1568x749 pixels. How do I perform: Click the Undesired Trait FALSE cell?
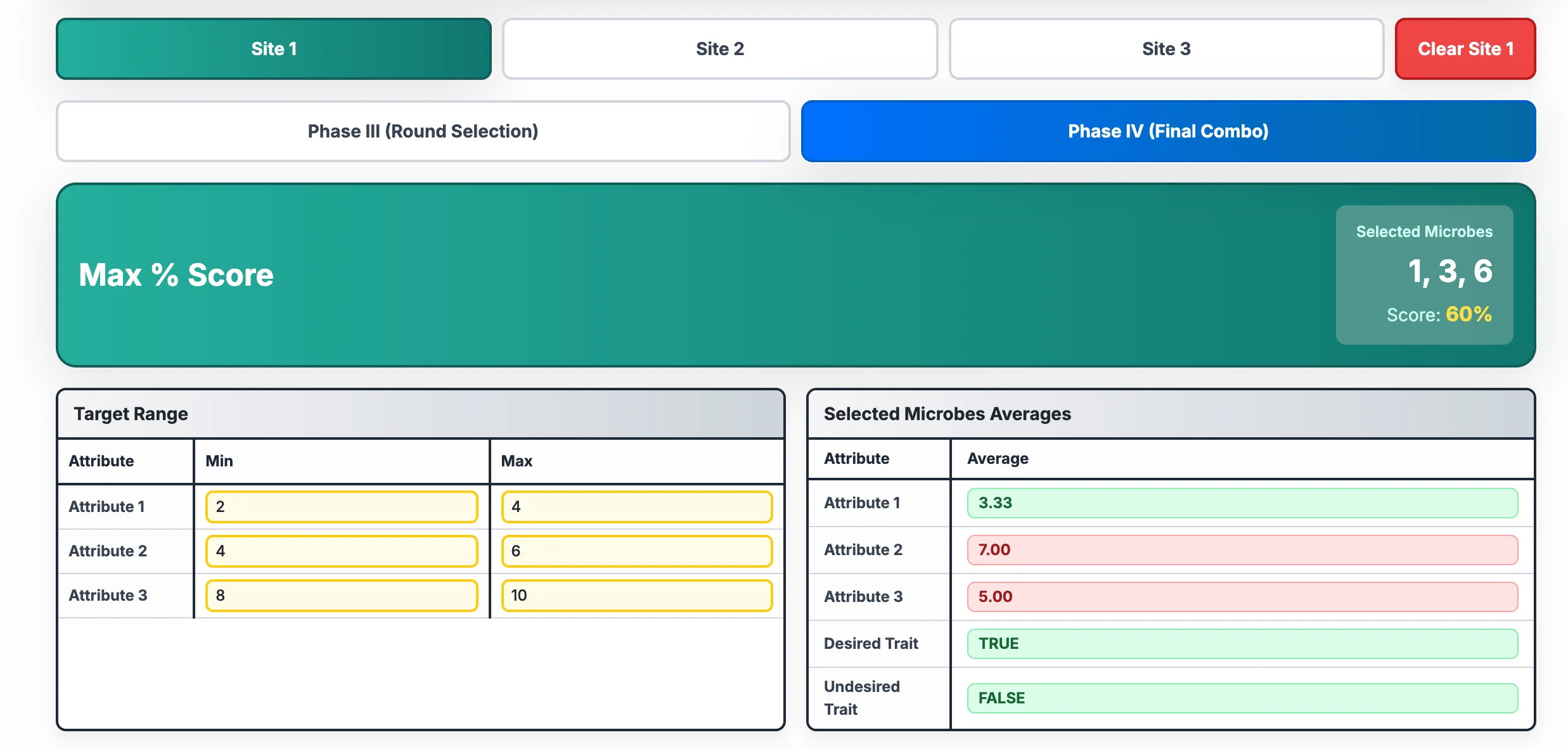1242,698
